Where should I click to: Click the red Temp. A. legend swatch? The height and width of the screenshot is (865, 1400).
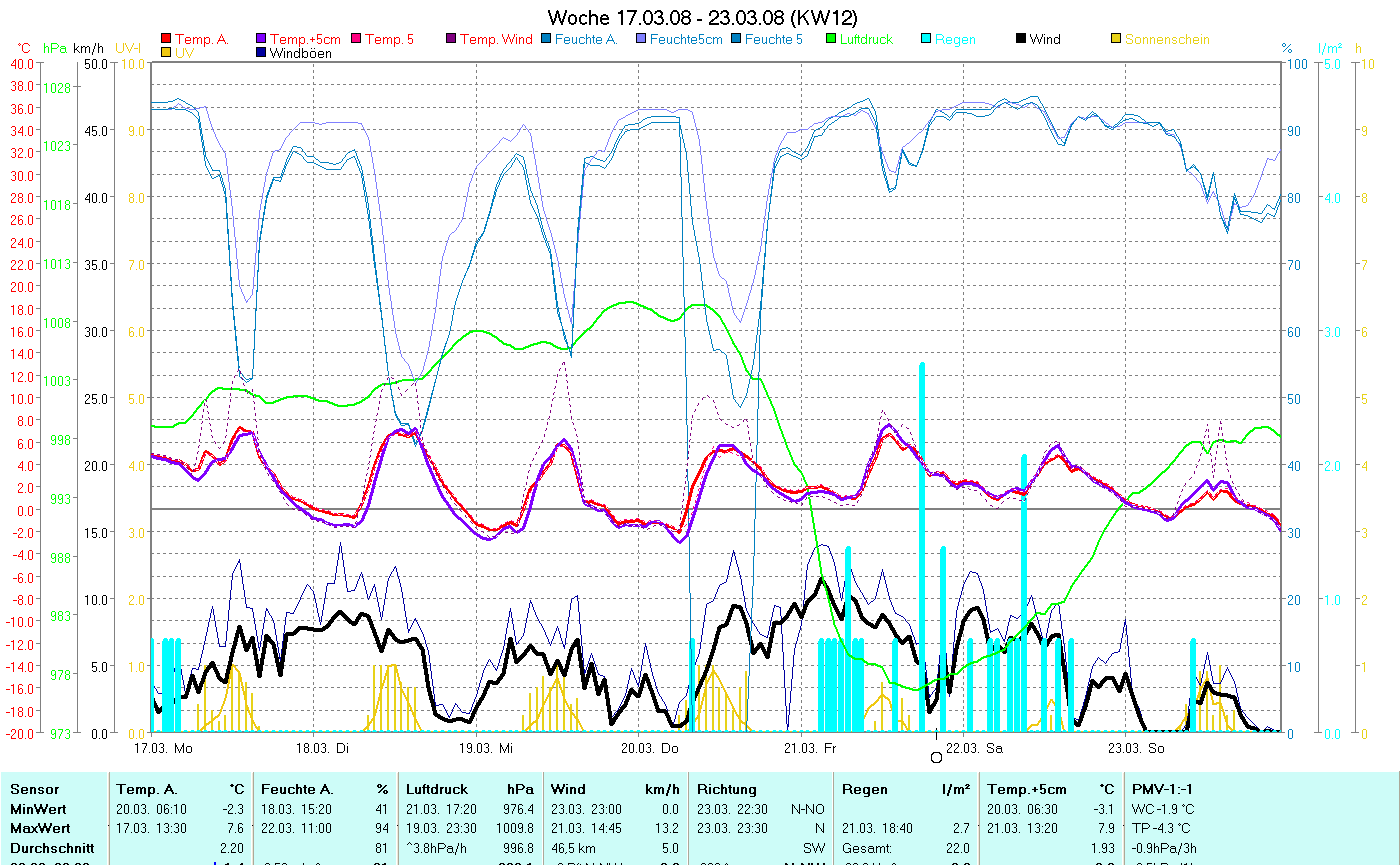tap(166, 39)
